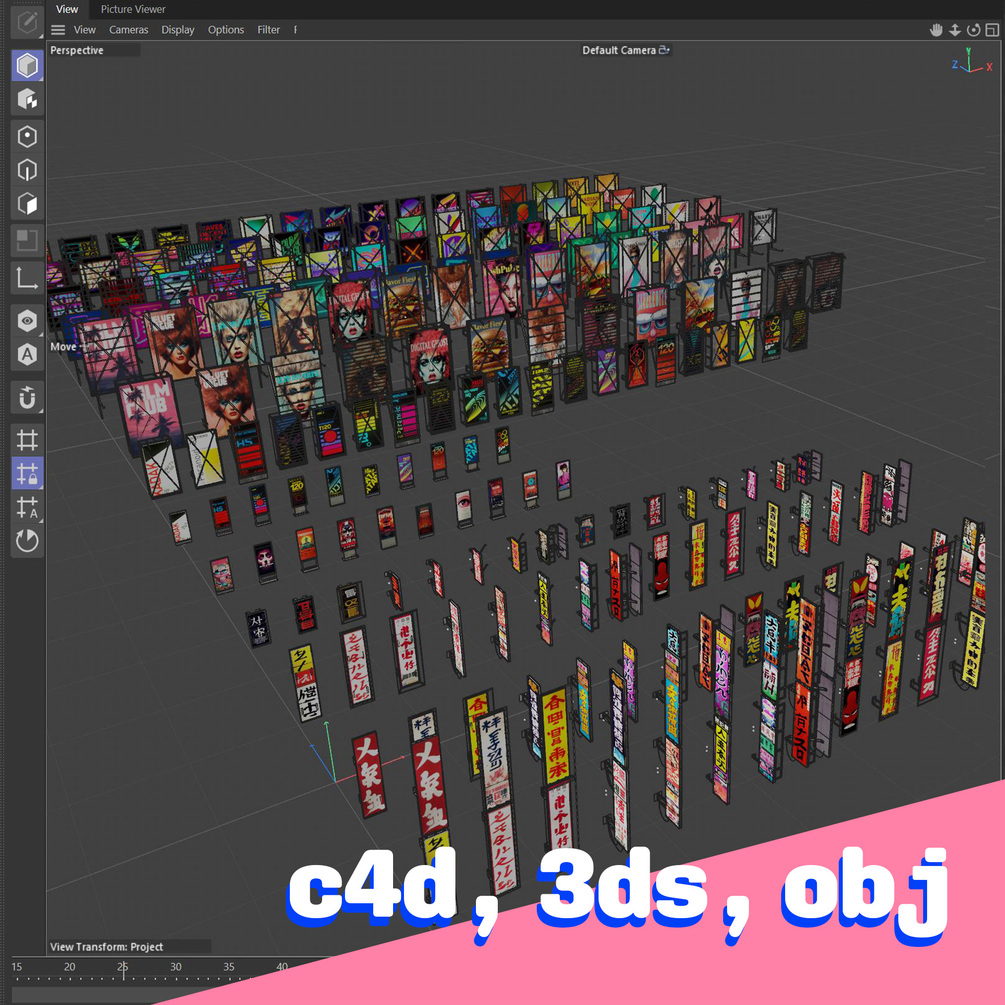
Task: Open the viewport hamburger menu
Action: [58, 29]
